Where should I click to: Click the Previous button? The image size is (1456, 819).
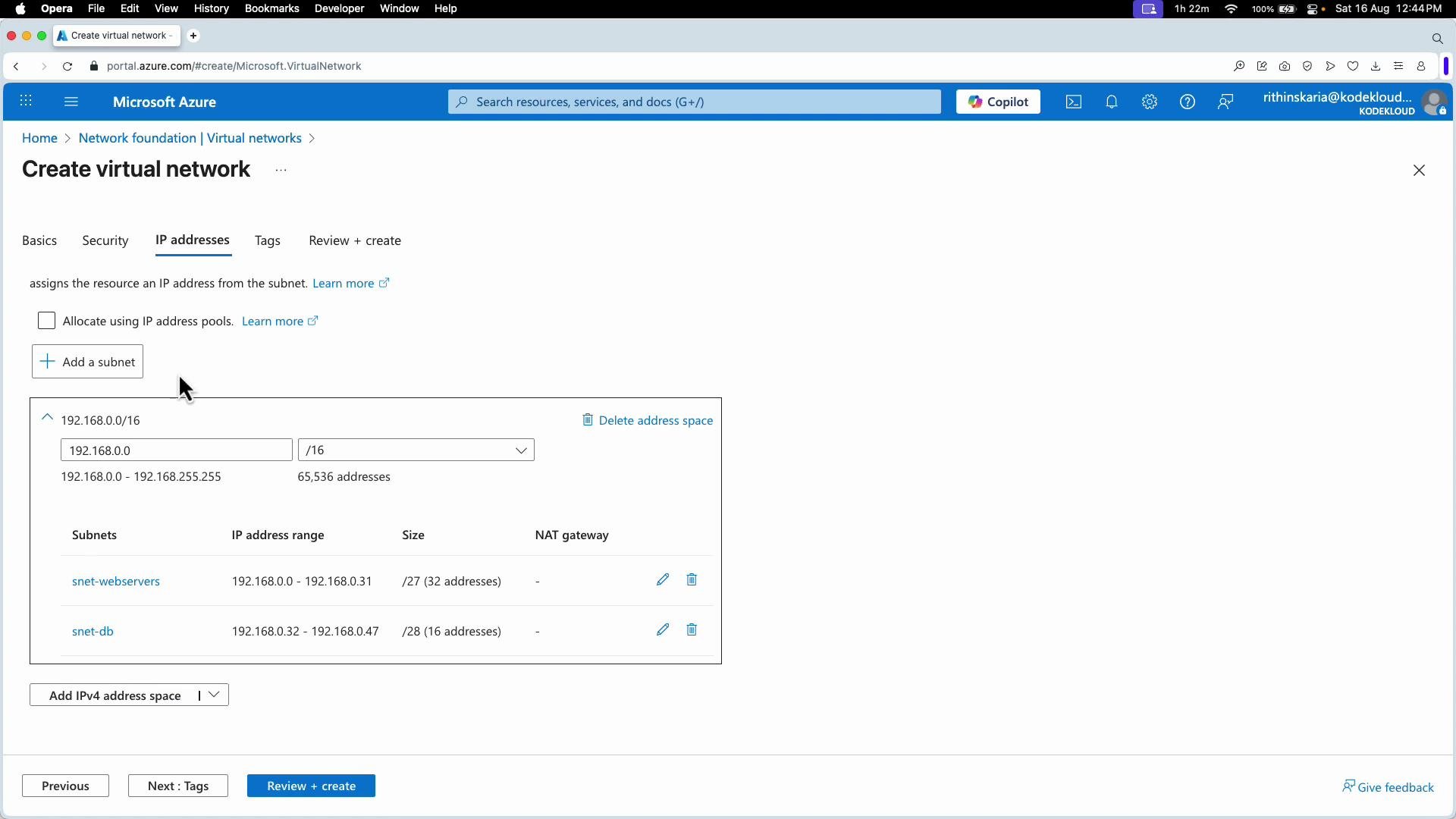[65, 786]
